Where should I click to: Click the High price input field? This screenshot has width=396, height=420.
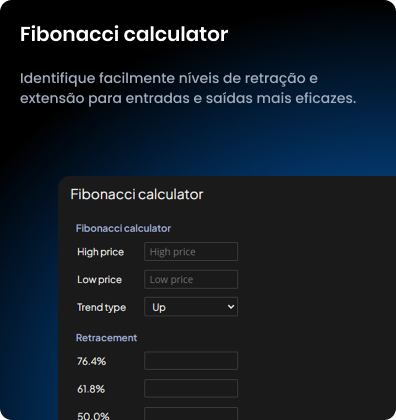tap(191, 252)
